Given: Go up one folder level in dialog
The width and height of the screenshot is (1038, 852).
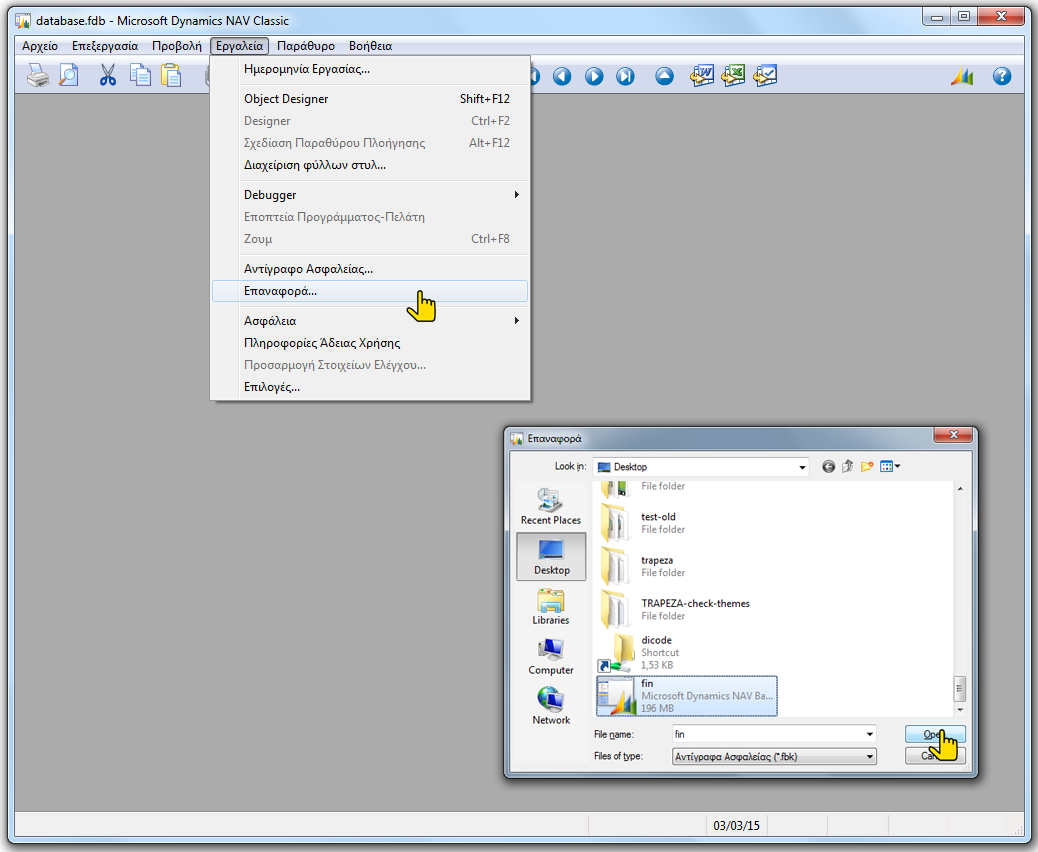Looking at the screenshot, I should (x=847, y=467).
